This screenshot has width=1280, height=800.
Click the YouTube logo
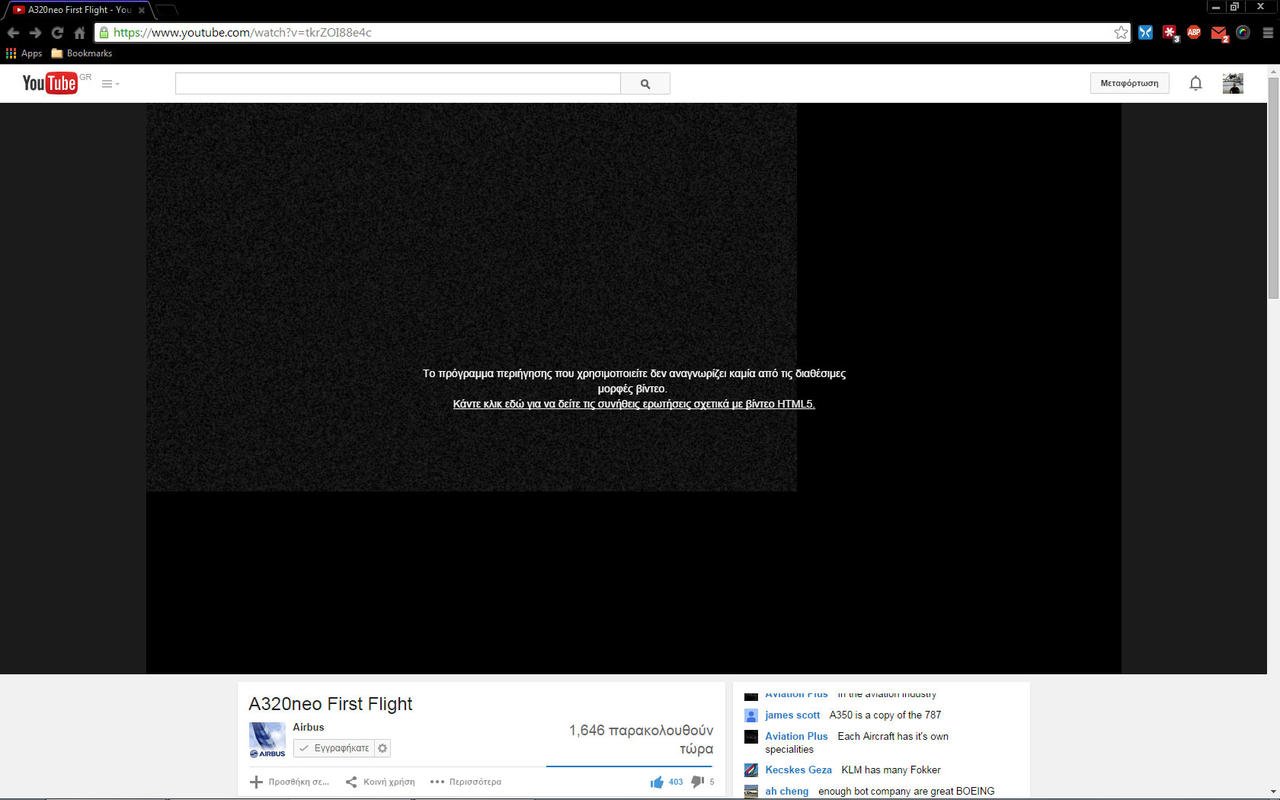point(50,83)
